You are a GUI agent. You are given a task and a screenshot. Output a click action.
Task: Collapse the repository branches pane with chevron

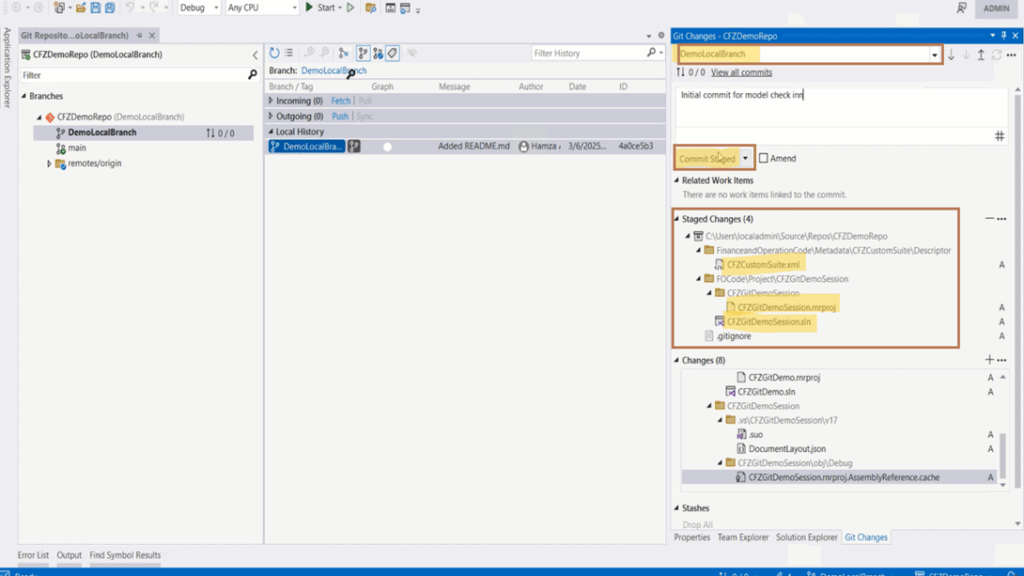255,55
